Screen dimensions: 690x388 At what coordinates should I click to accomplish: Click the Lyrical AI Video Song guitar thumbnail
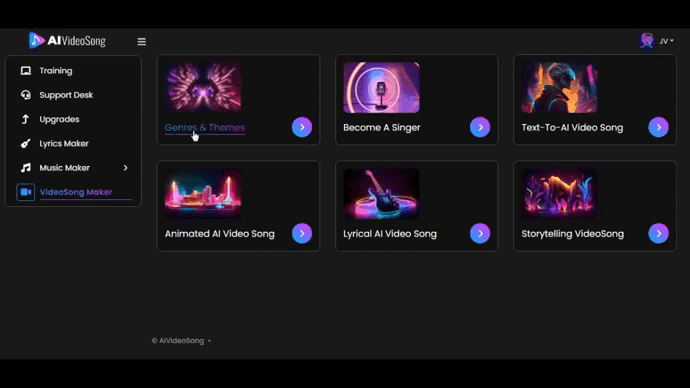click(381, 194)
